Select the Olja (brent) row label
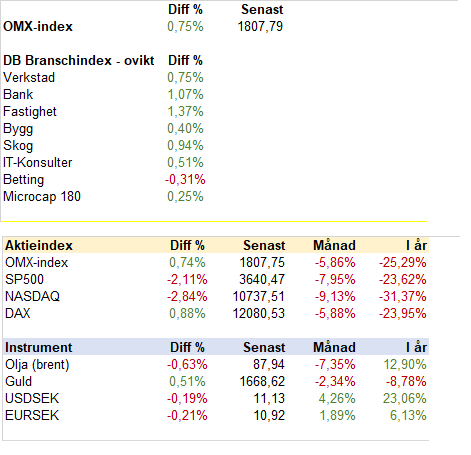This screenshot has width=471, height=455. point(37,365)
